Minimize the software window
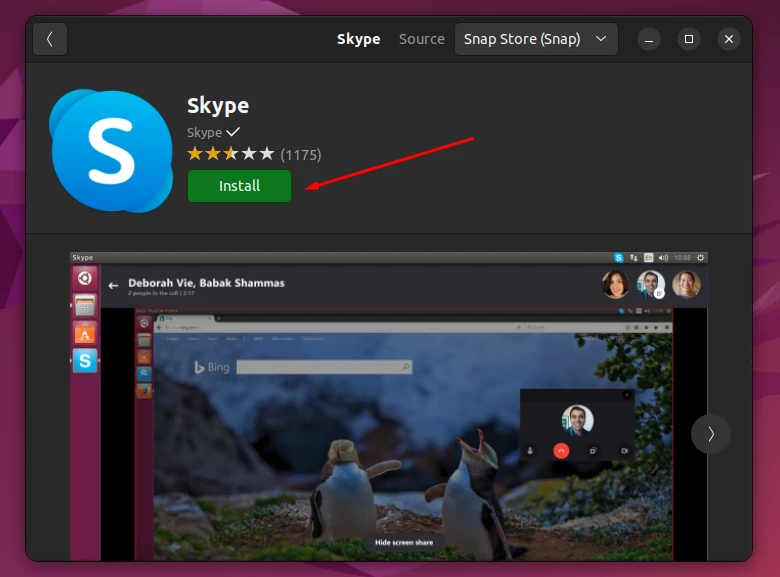Screen dimensions: 780x577 649,39
